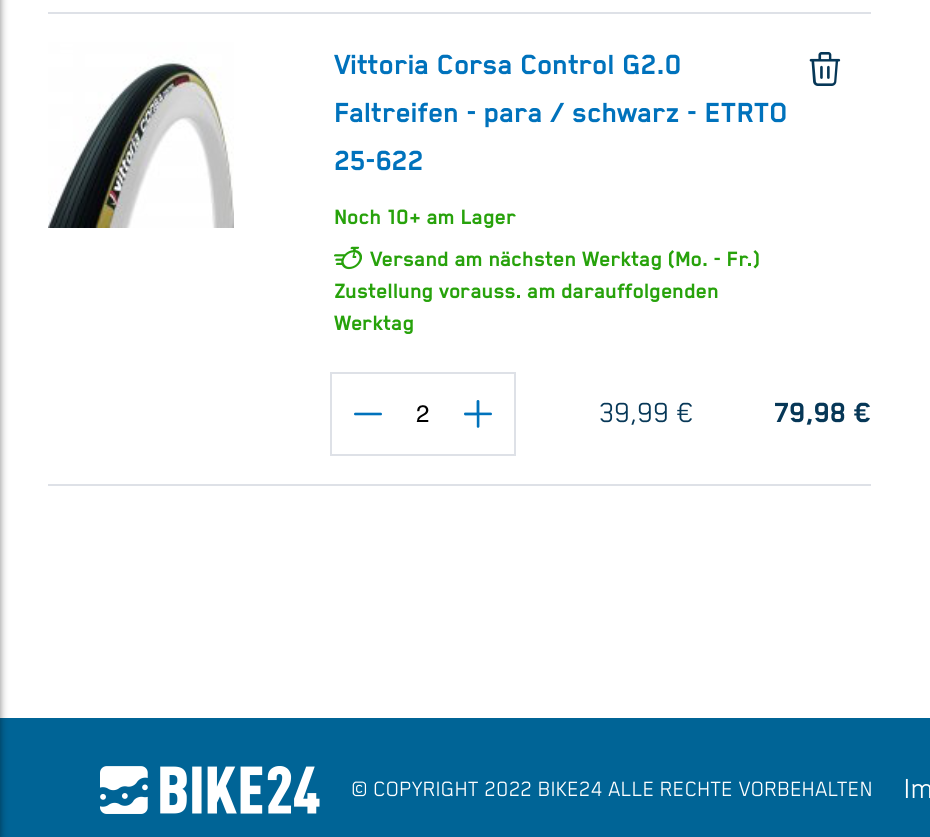This screenshot has width=930, height=837.
Task: Click the scrollbar strip on the left edge
Action: [x=2, y=359]
